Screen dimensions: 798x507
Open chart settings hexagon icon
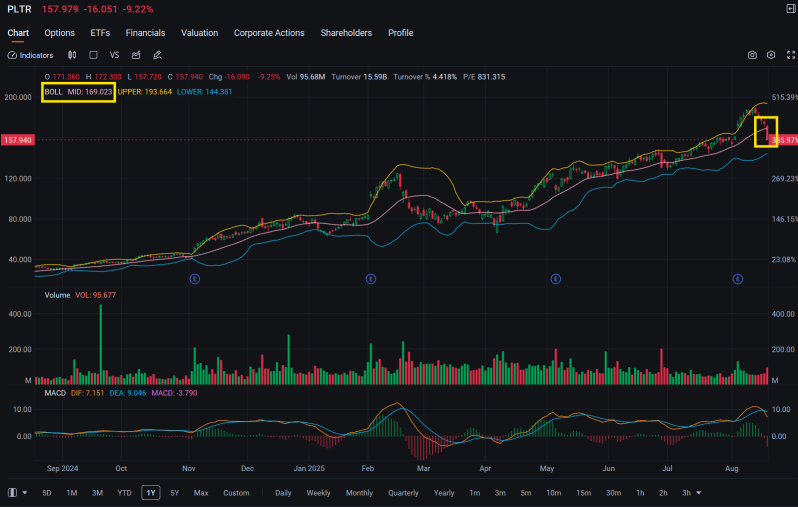point(771,55)
